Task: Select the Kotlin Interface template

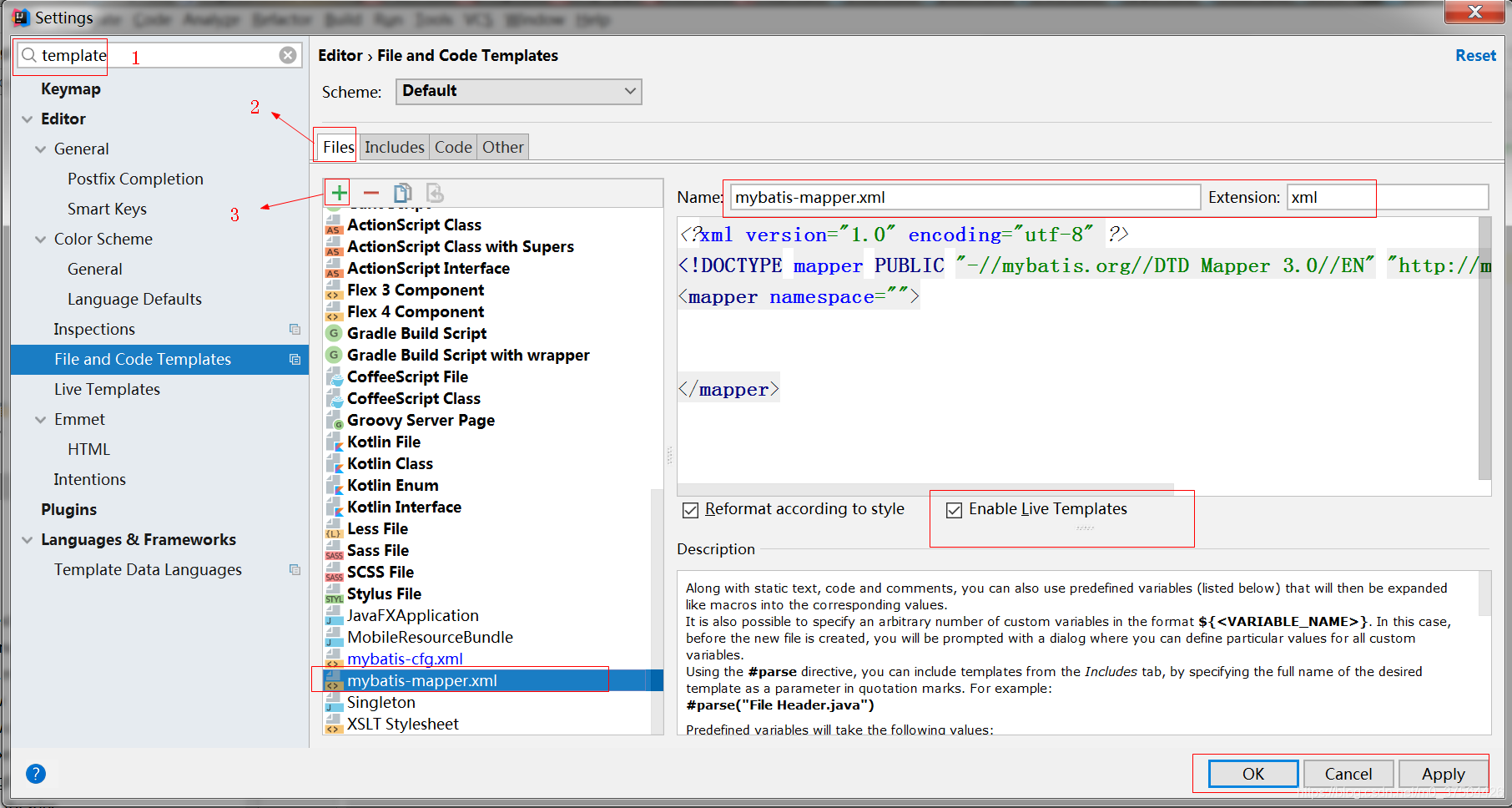Action: point(404,508)
